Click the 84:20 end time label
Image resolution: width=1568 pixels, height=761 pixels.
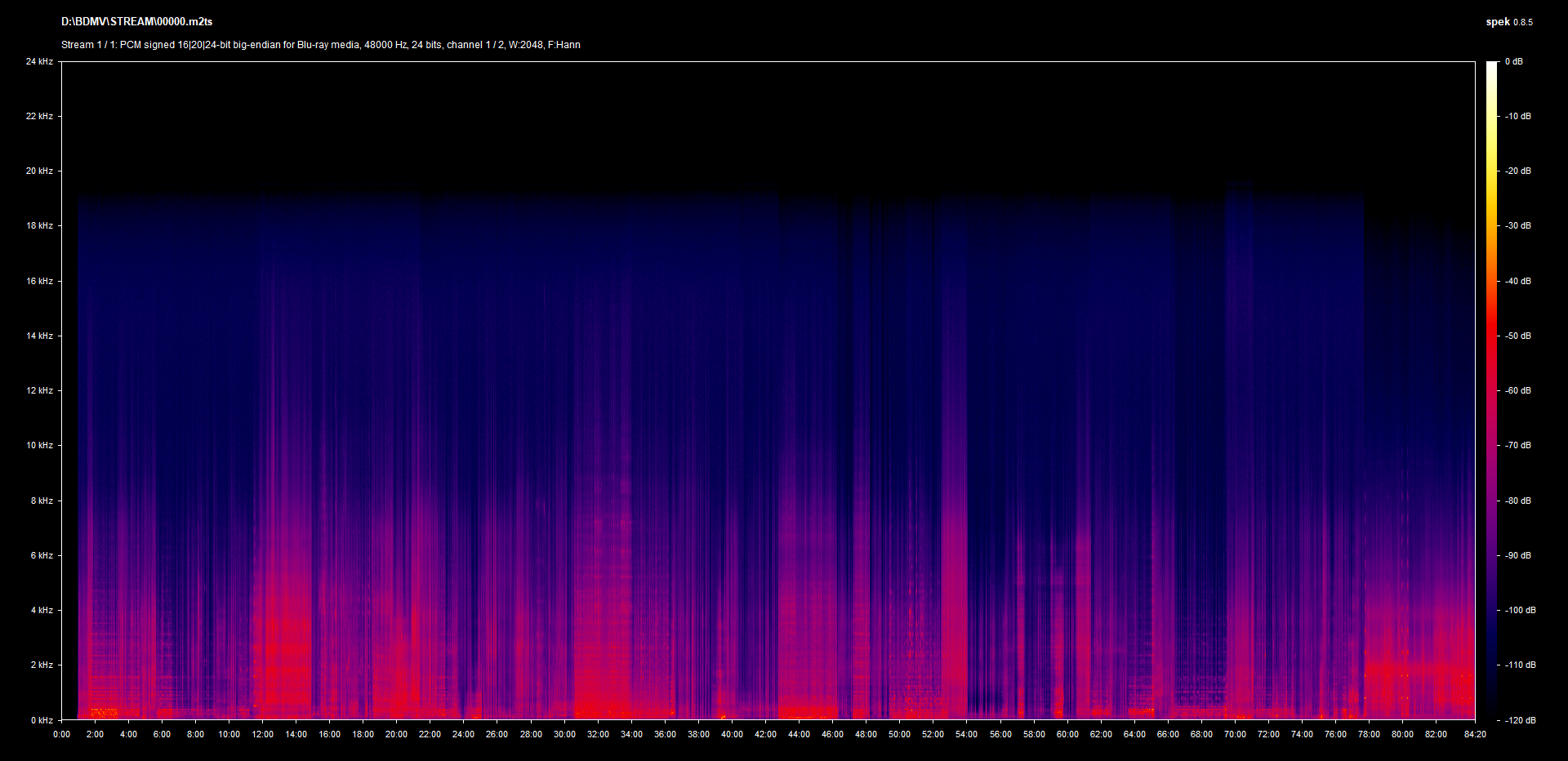[1475, 734]
